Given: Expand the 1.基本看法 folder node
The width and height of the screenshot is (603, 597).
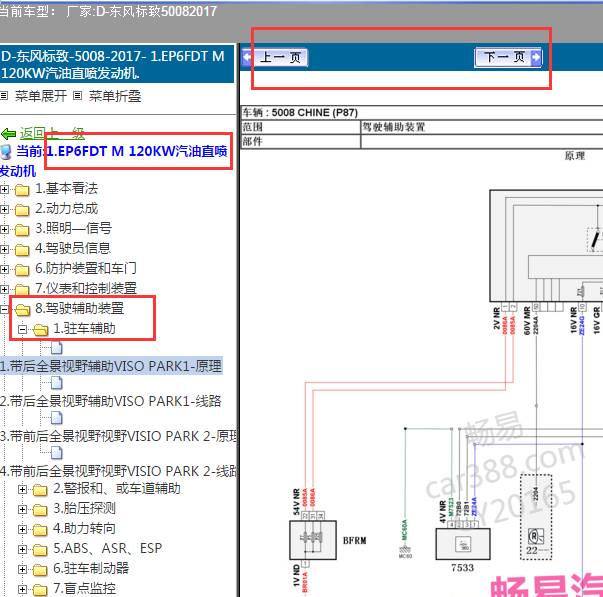Looking at the screenshot, I should pyautogui.click(x=5, y=189).
